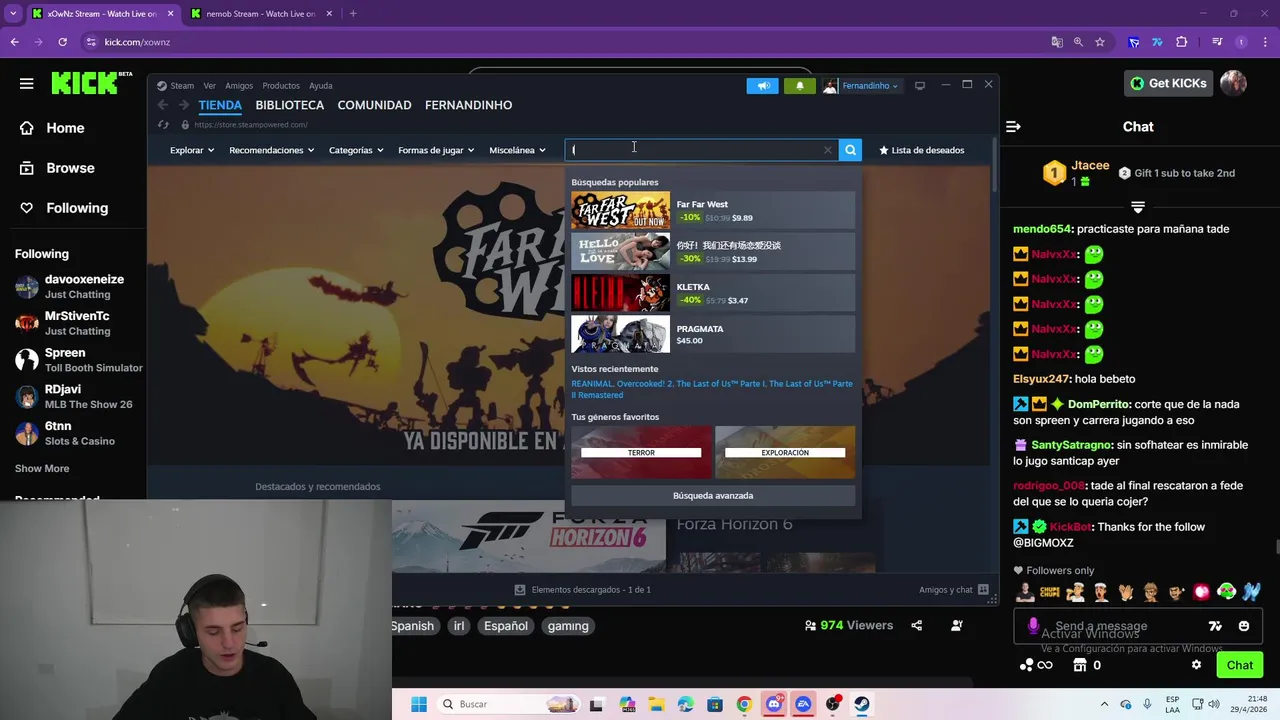Select the TERROR genre tile
1280x720 pixels.
click(x=641, y=452)
